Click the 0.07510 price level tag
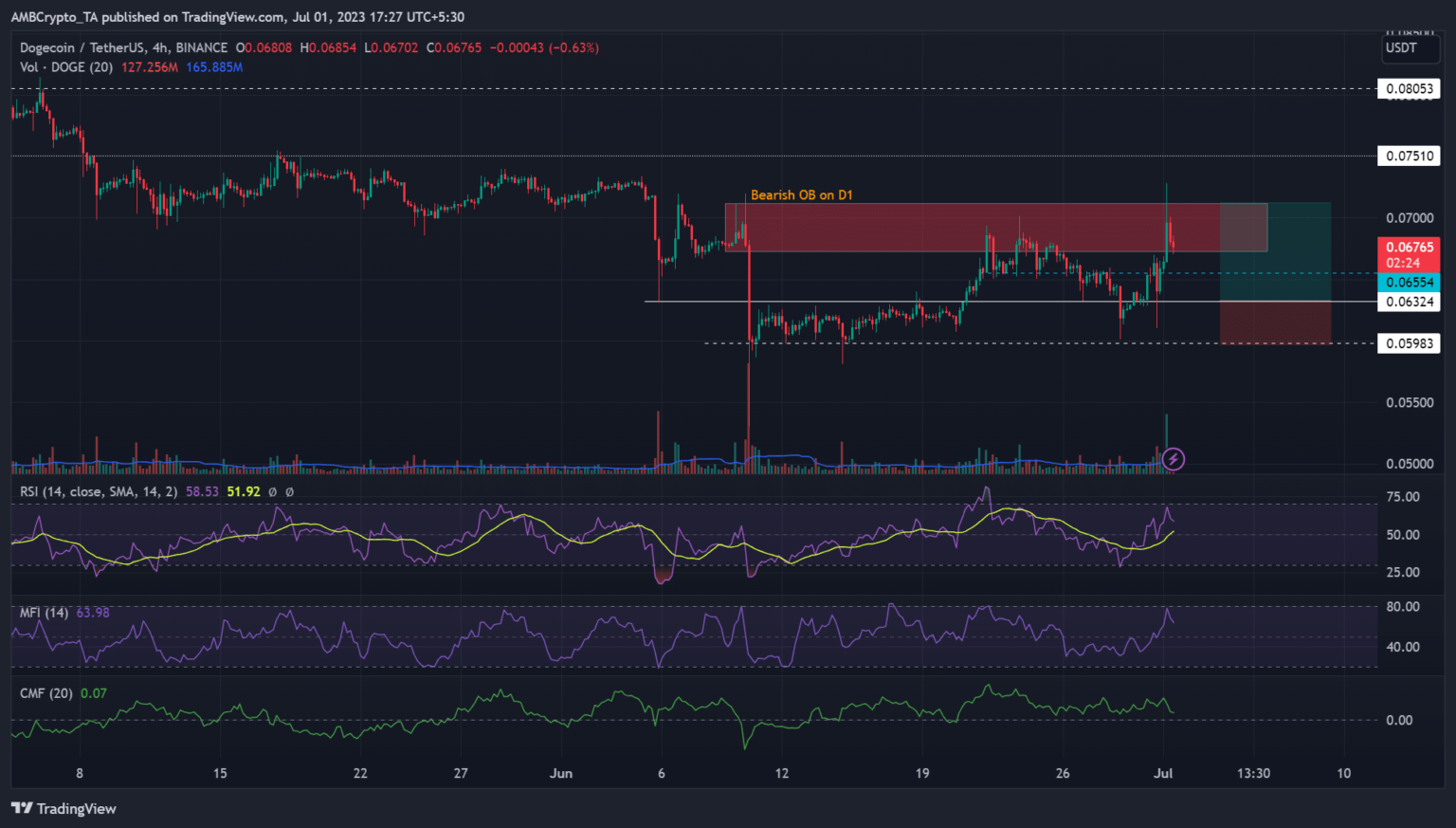The height and width of the screenshot is (828, 1456). coord(1409,156)
